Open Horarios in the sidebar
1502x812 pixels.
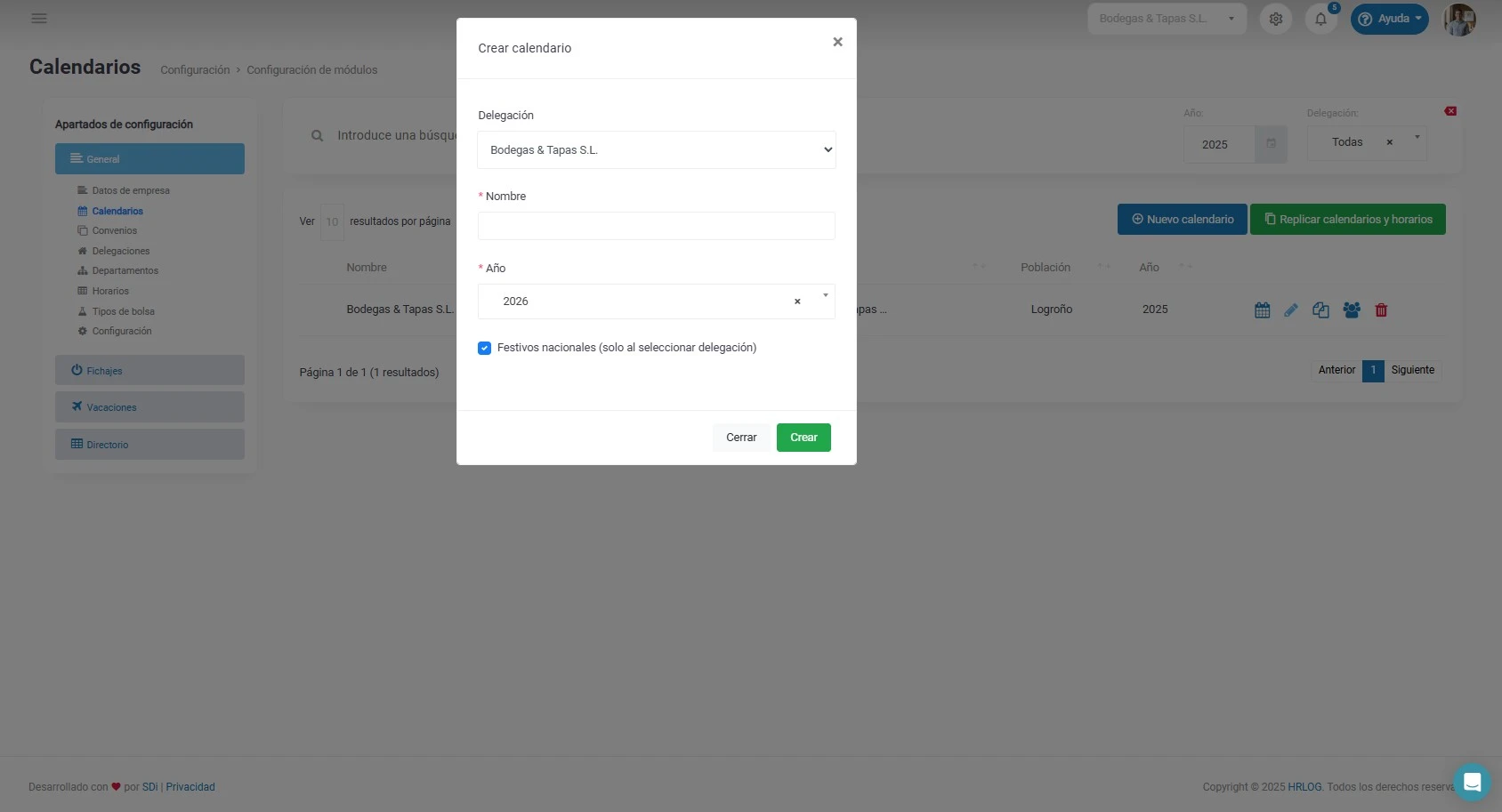click(x=110, y=291)
